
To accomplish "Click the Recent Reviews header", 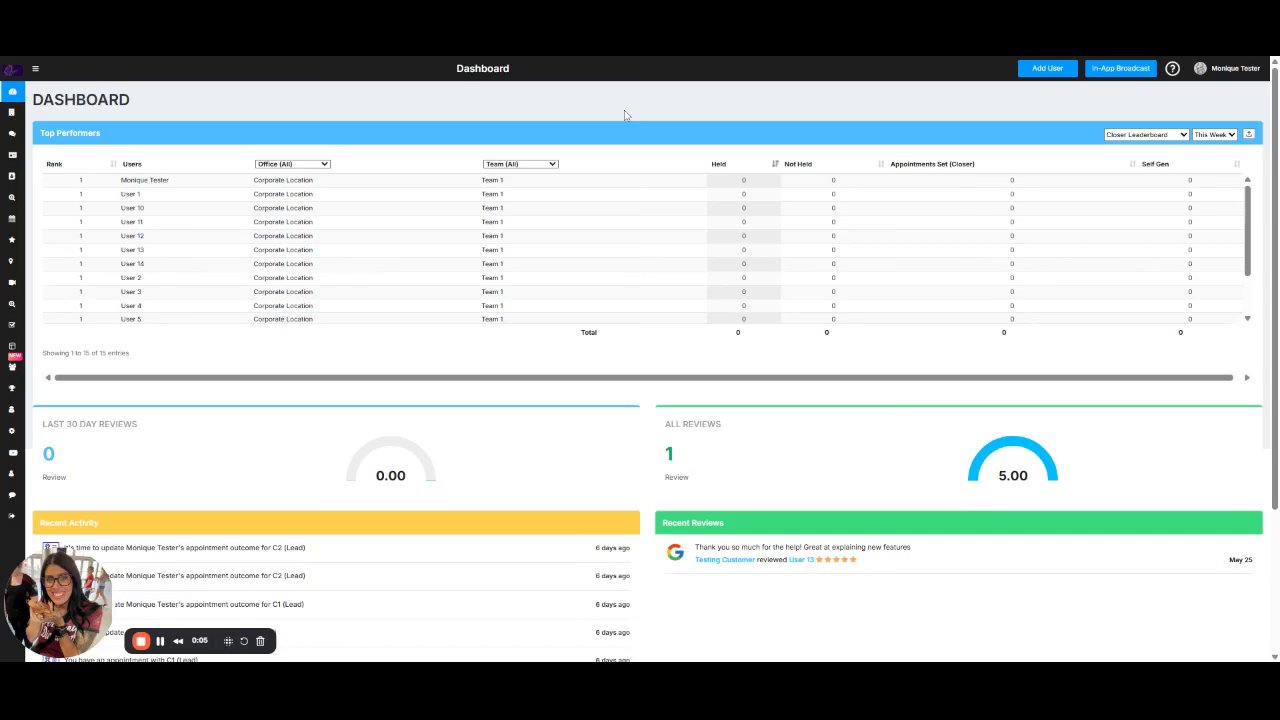I will coord(959,523).
